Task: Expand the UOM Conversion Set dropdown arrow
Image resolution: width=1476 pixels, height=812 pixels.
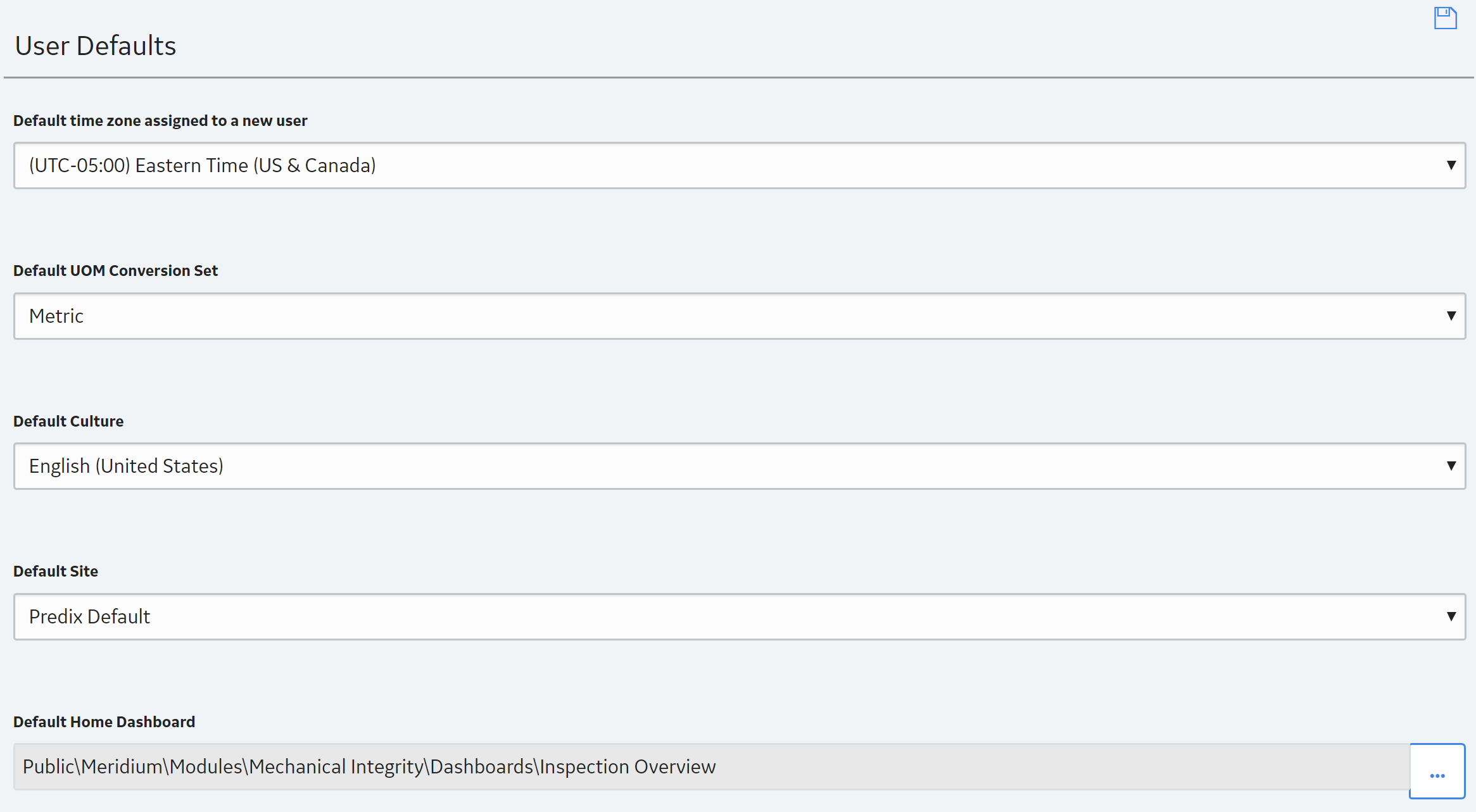Action: pyautogui.click(x=1451, y=316)
